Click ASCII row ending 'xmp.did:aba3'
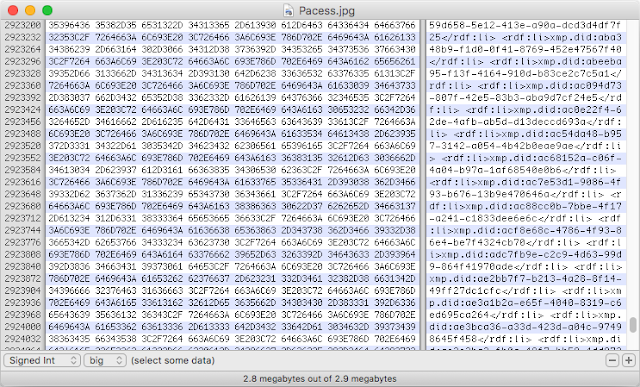 pyautogui.click(x=525, y=38)
